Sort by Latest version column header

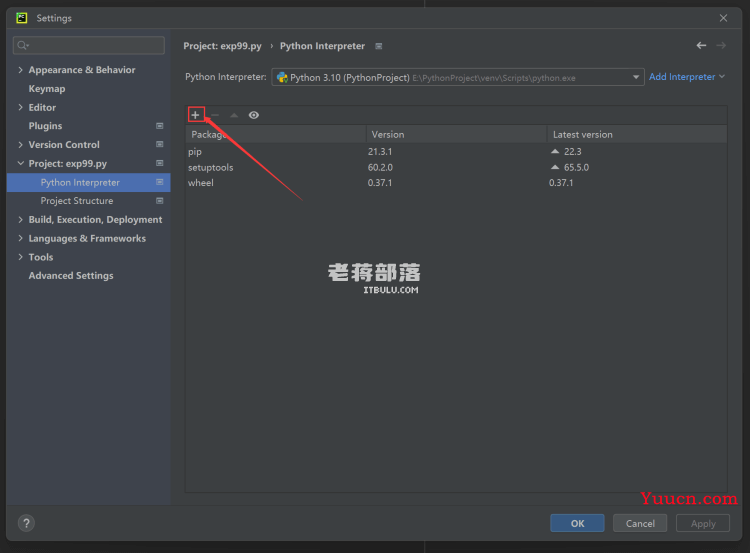[x=638, y=134]
